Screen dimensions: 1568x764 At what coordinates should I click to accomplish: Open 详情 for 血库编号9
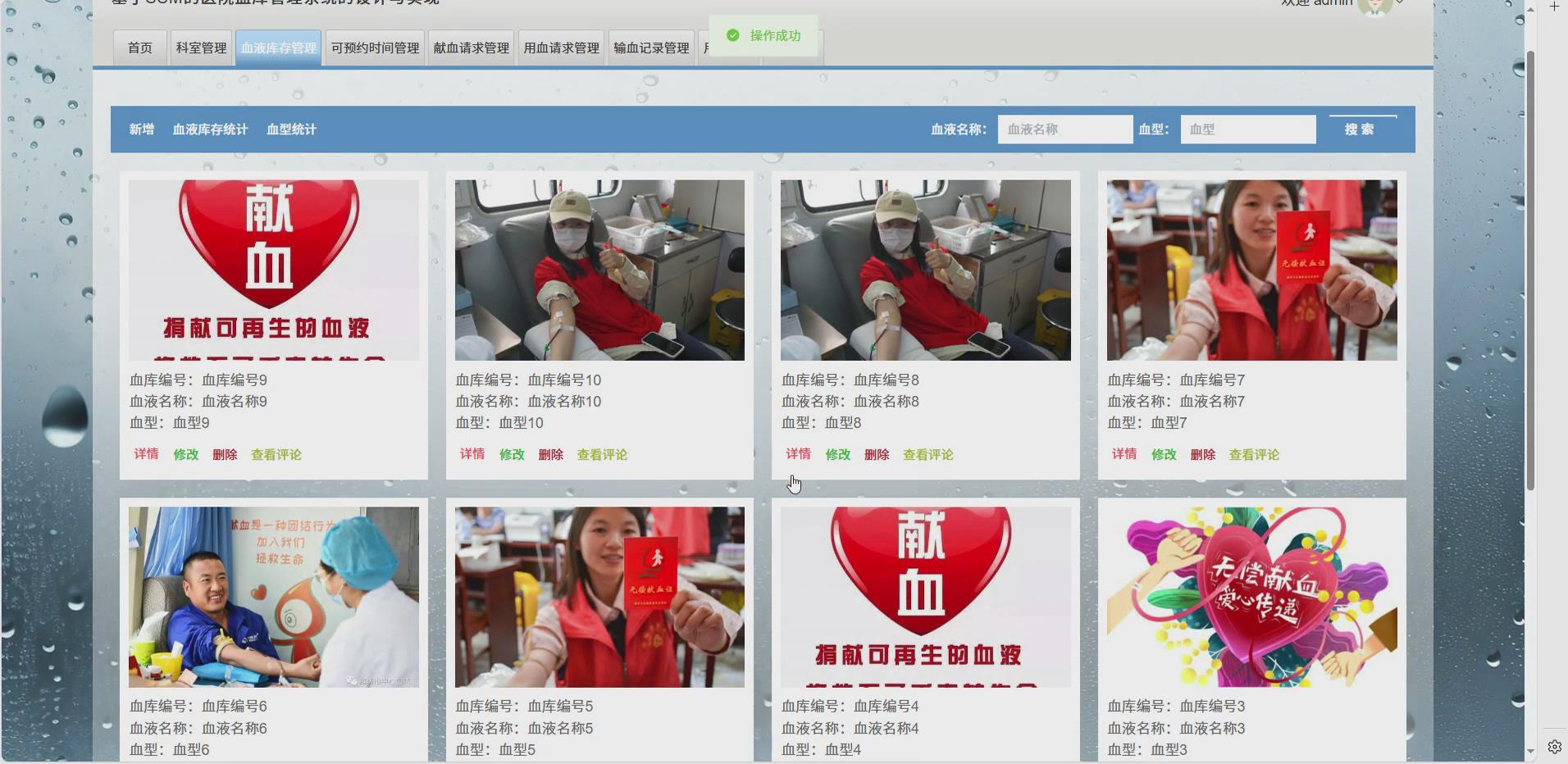(146, 454)
